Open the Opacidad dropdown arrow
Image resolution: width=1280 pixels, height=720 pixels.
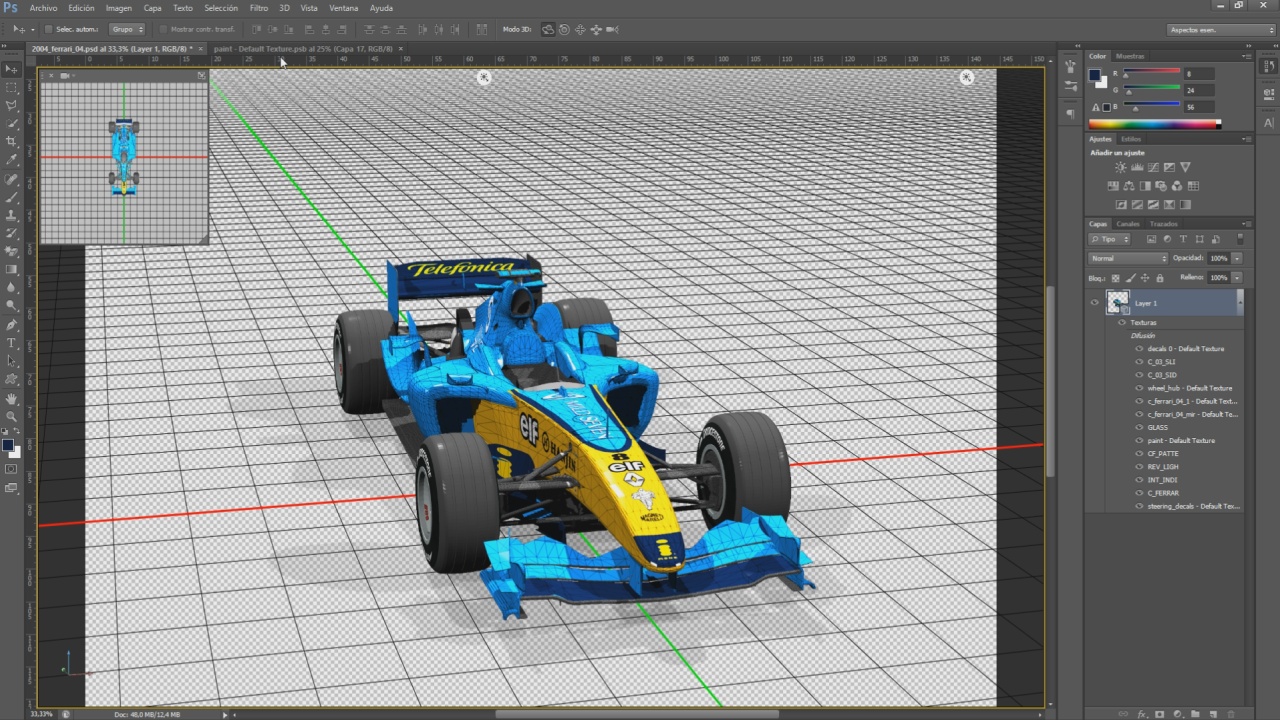click(1237, 258)
